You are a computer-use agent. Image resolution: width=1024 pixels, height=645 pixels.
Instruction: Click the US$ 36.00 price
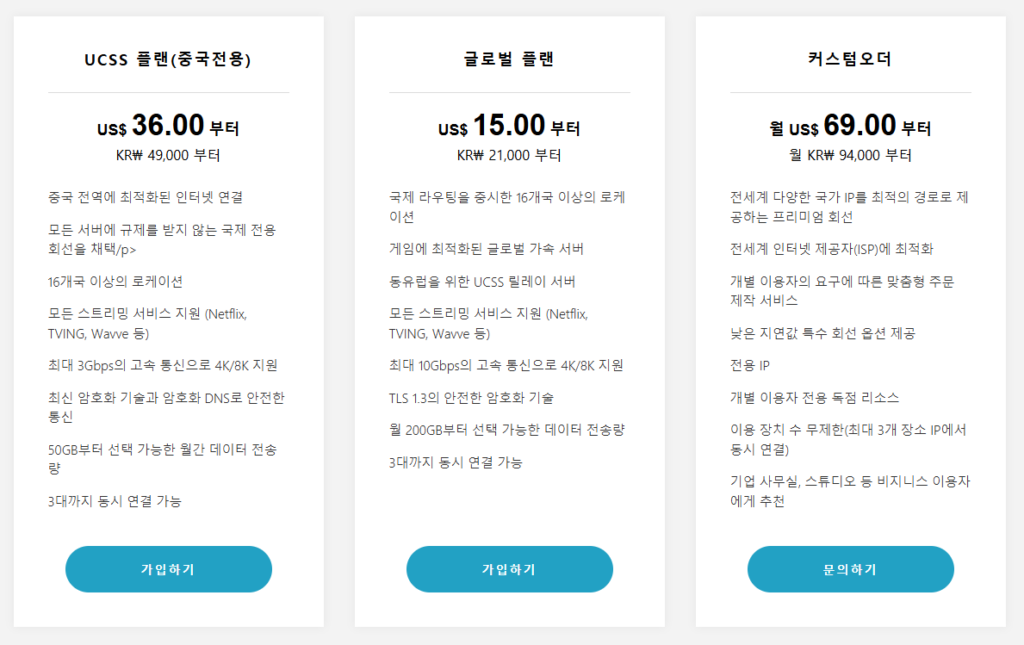coord(168,125)
